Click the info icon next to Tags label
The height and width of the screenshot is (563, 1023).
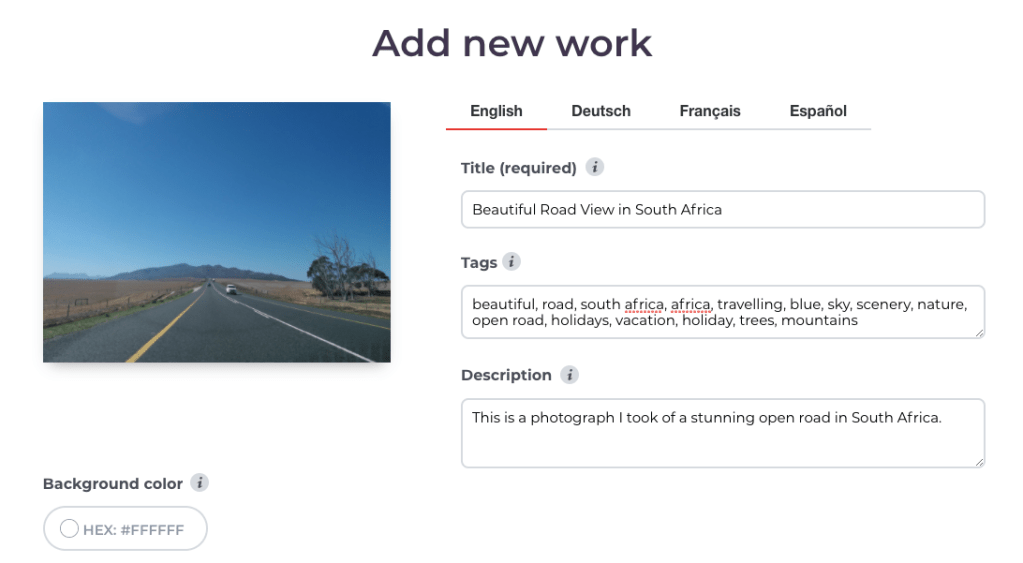[511, 262]
